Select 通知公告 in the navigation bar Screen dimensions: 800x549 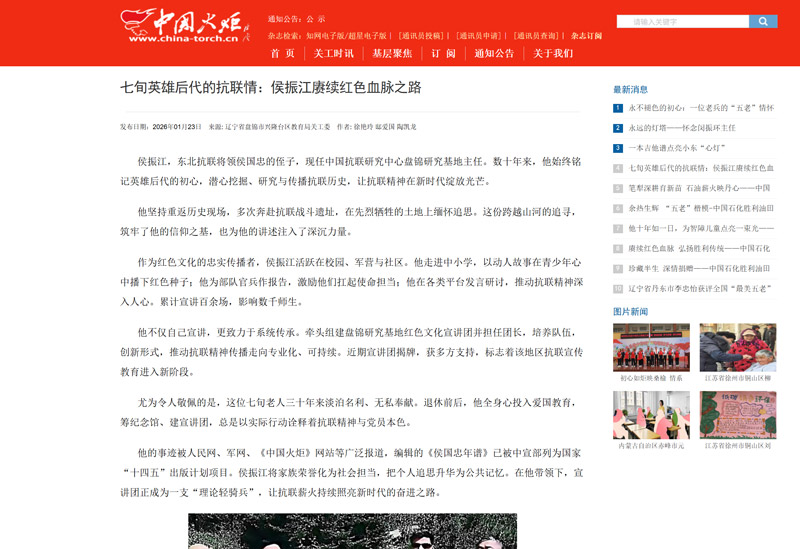click(494, 53)
